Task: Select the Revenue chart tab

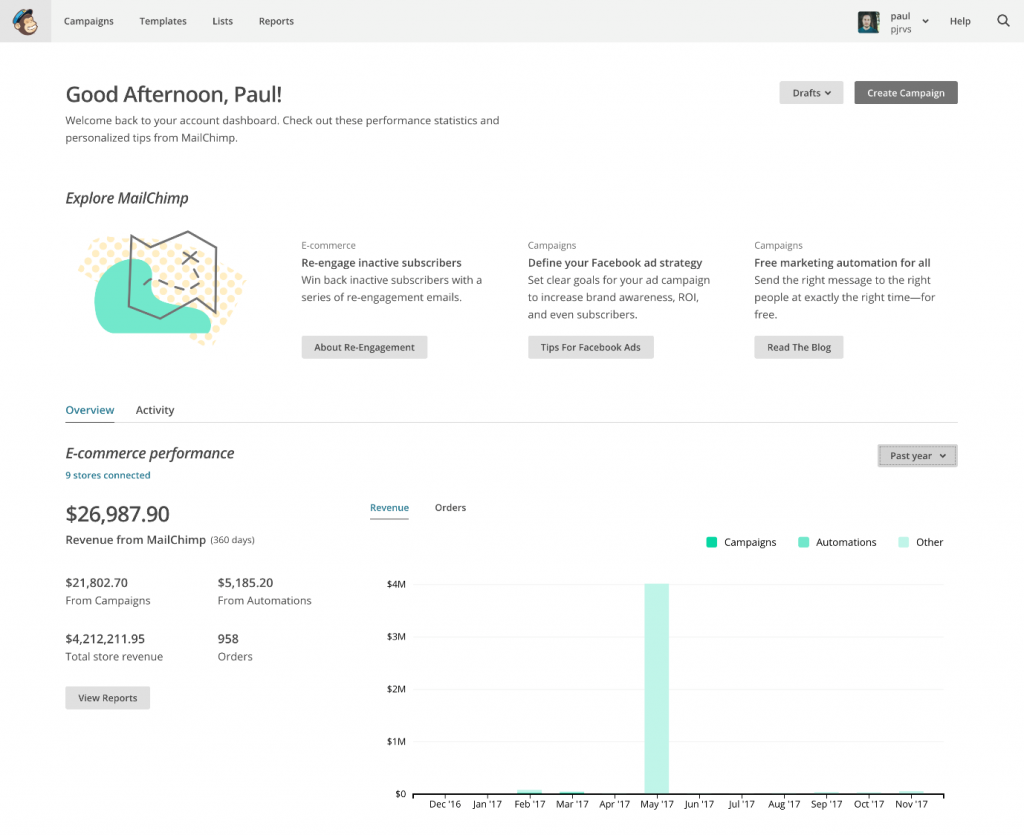Action: coord(389,507)
